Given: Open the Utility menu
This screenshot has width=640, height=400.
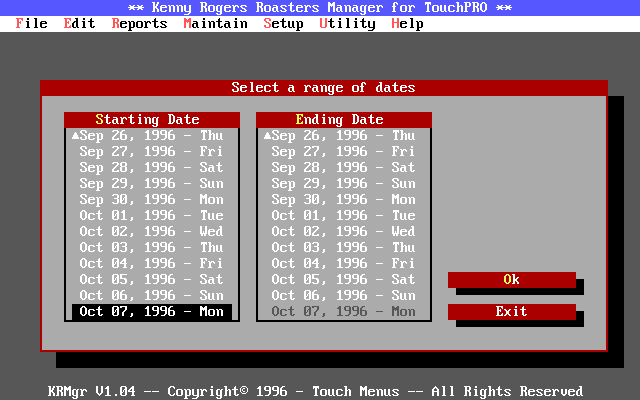Looking at the screenshot, I should coord(347,24).
